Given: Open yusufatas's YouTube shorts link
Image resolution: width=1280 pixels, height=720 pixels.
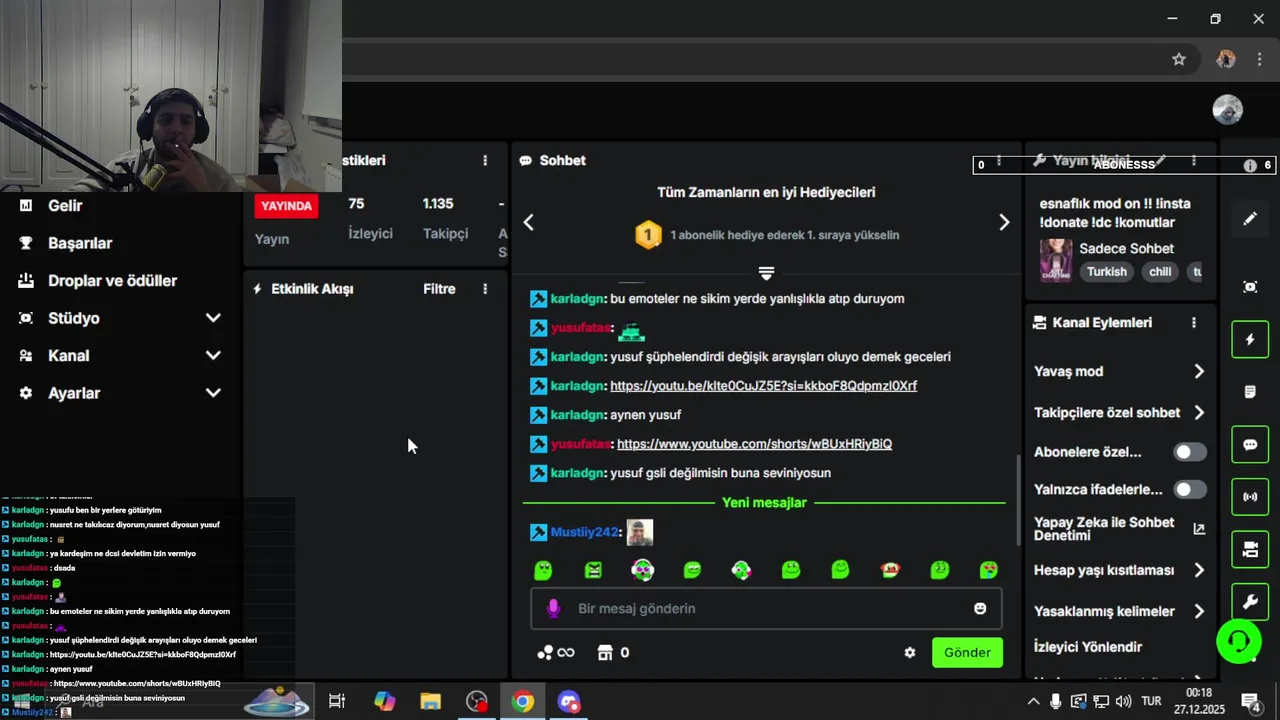Looking at the screenshot, I should (x=754, y=444).
